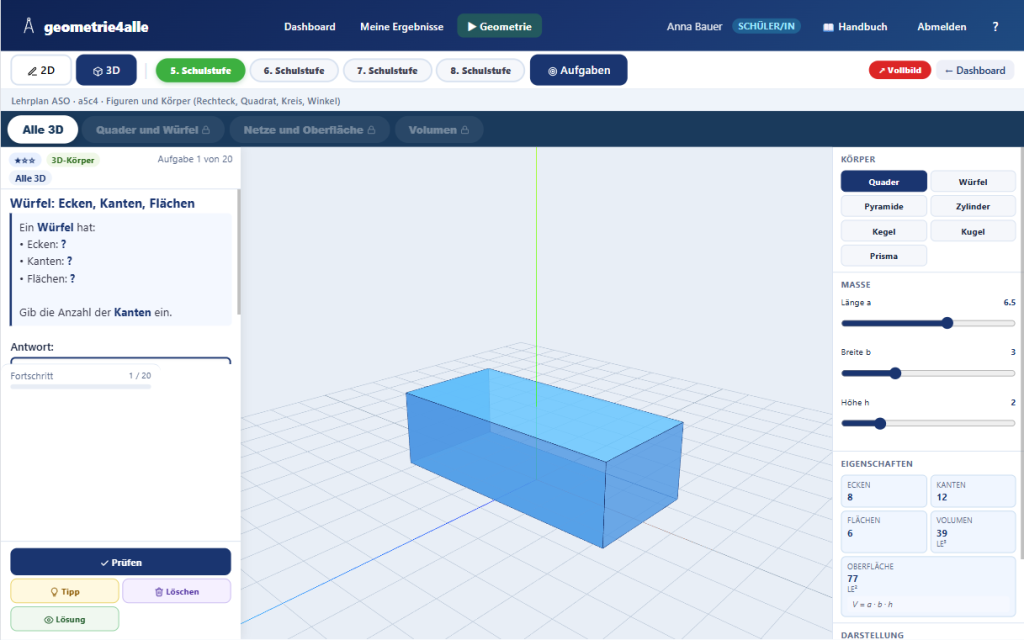
Task: Open the Handbuch book link
Action: click(x=855, y=27)
